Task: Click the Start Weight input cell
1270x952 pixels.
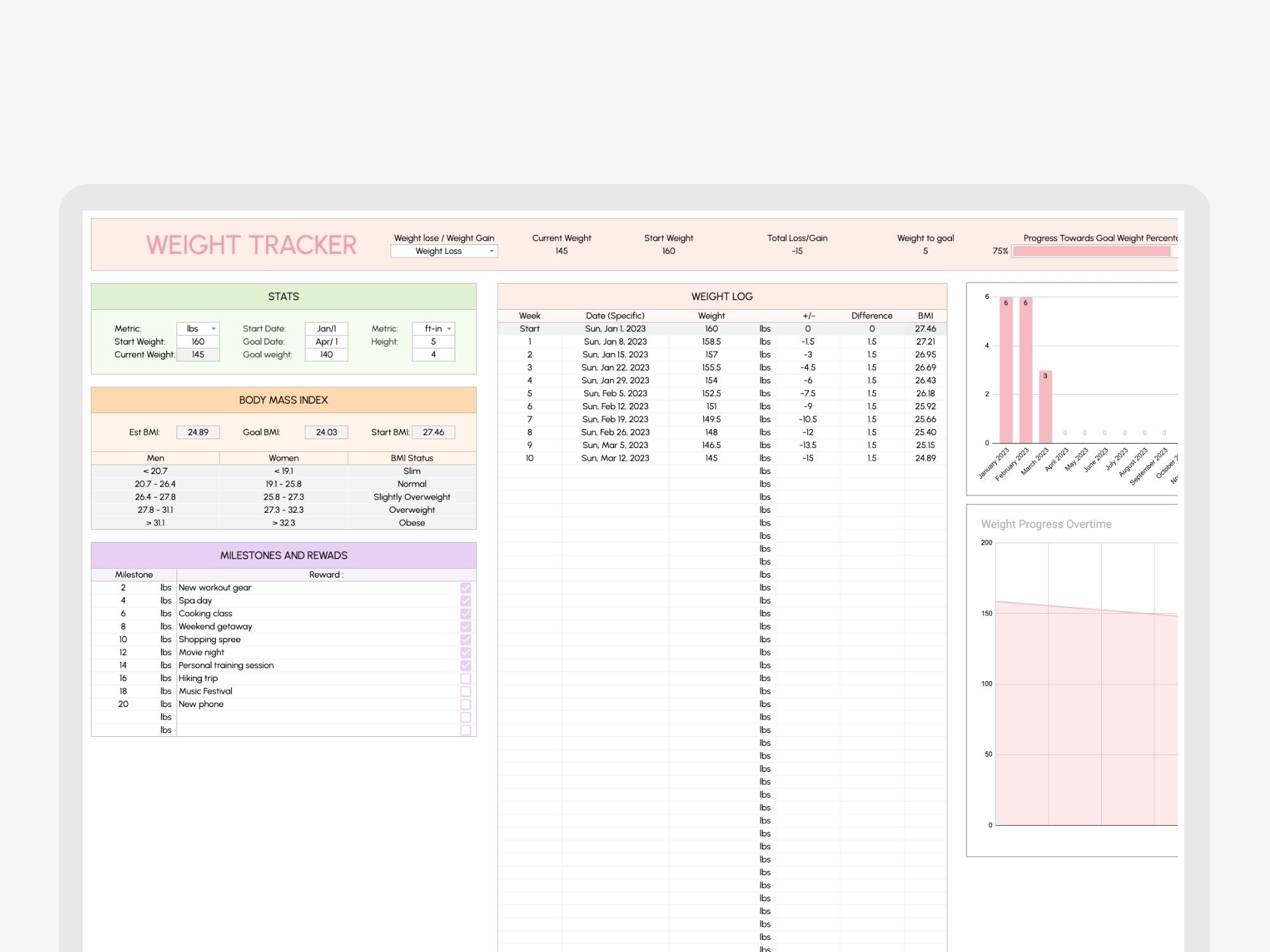Action: click(198, 341)
